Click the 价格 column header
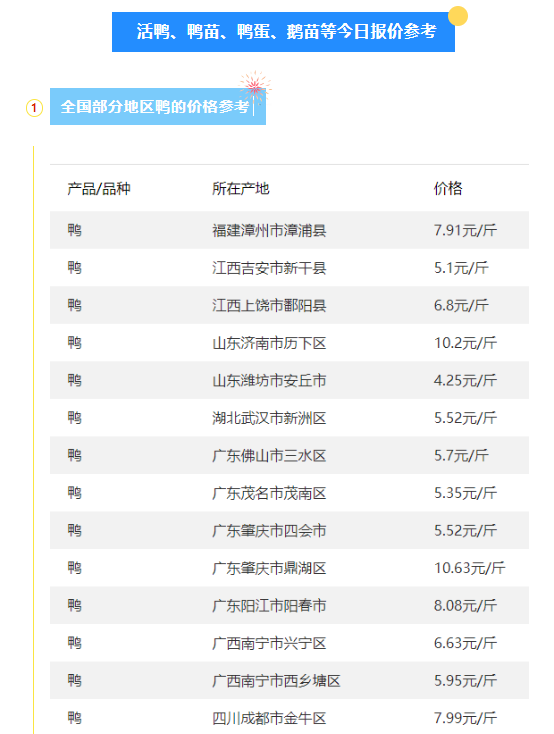The image size is (554, 734). click(x=448, y=189)
